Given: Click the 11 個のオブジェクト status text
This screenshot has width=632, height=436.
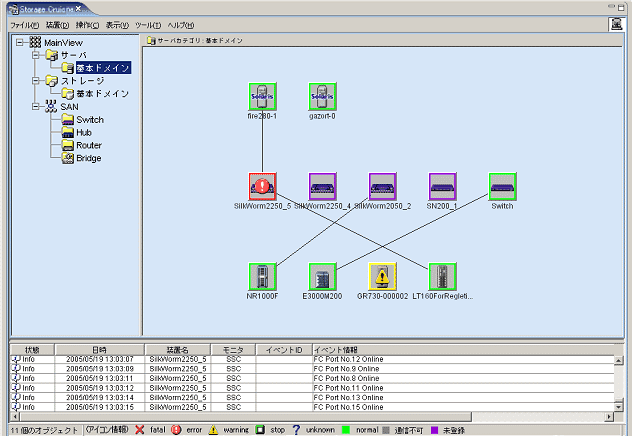Looking at the screenshot, I should point(44,430).
